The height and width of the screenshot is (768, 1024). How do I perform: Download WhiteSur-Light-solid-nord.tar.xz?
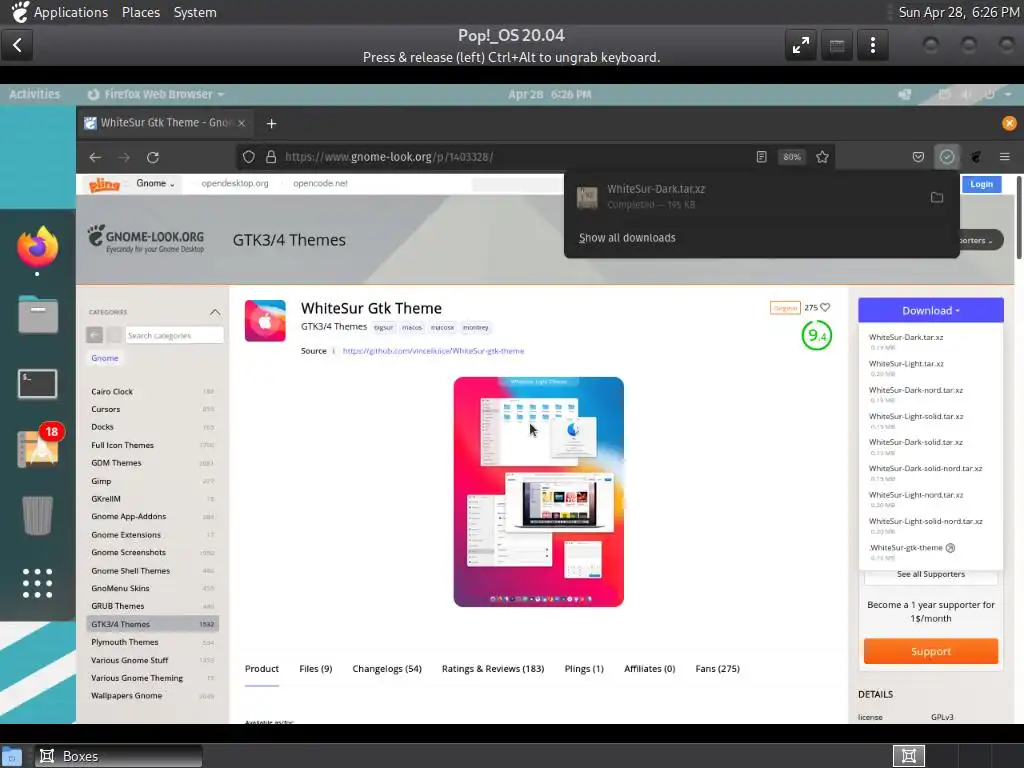pyautogui.click(x=925, y=521)
